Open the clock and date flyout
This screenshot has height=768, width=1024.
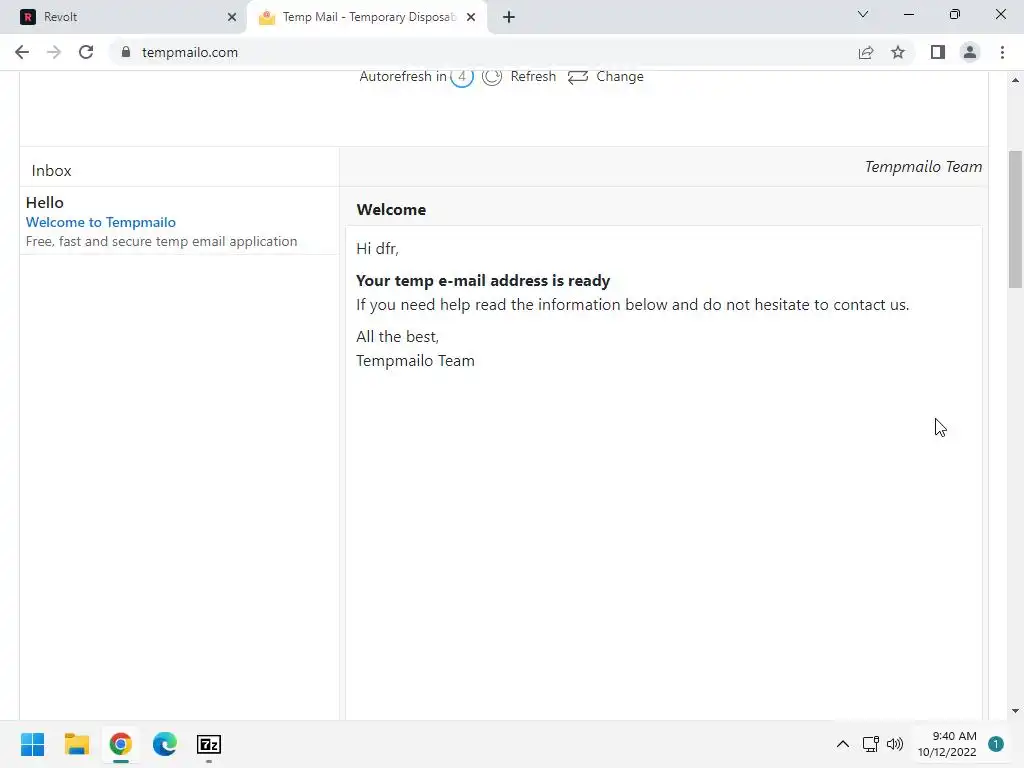tap(947, 744)
